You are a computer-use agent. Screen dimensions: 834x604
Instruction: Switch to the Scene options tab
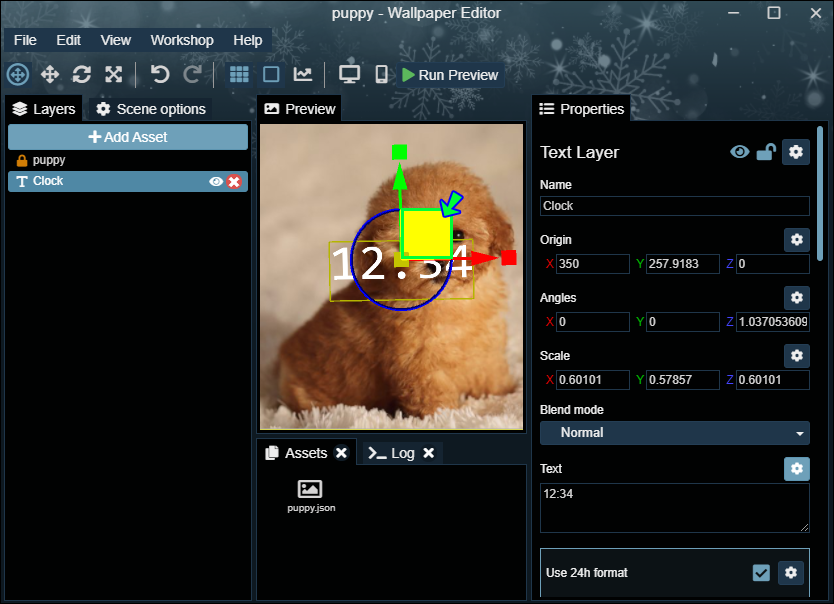pyautogui.click(x=151, y=109)
